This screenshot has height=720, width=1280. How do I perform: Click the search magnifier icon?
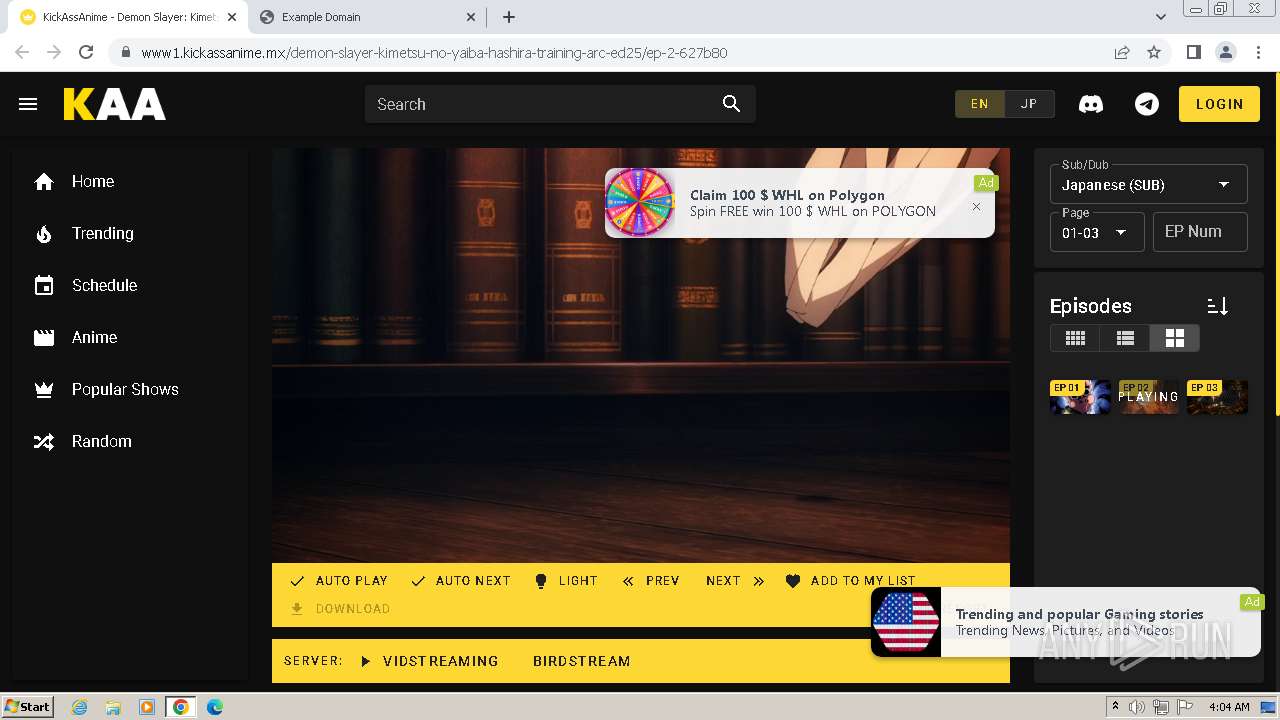click(x=731, y=104)
